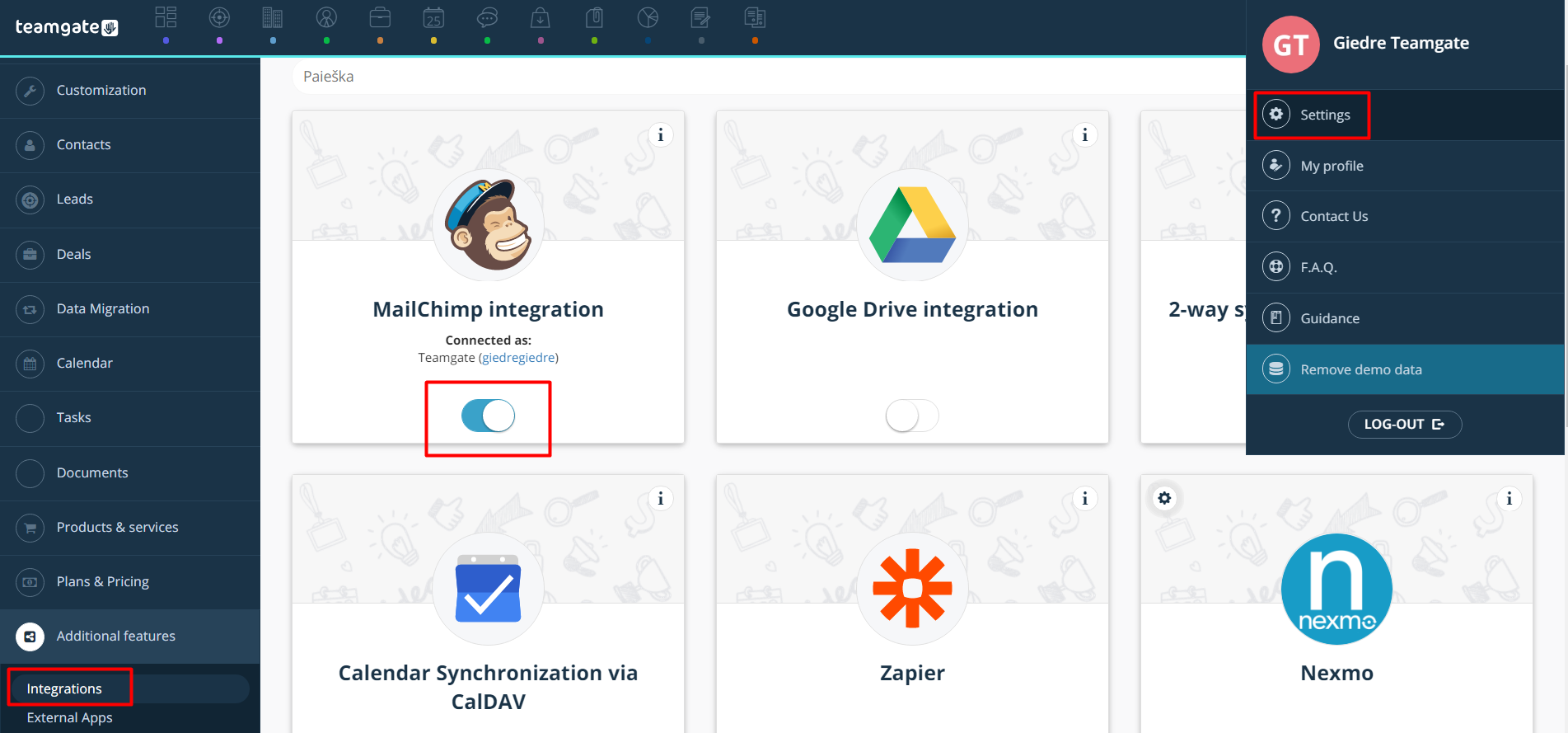Enable the Google Drive integration toggle
Viewport: 1568px width, 733px height.
tap(912, 416)
